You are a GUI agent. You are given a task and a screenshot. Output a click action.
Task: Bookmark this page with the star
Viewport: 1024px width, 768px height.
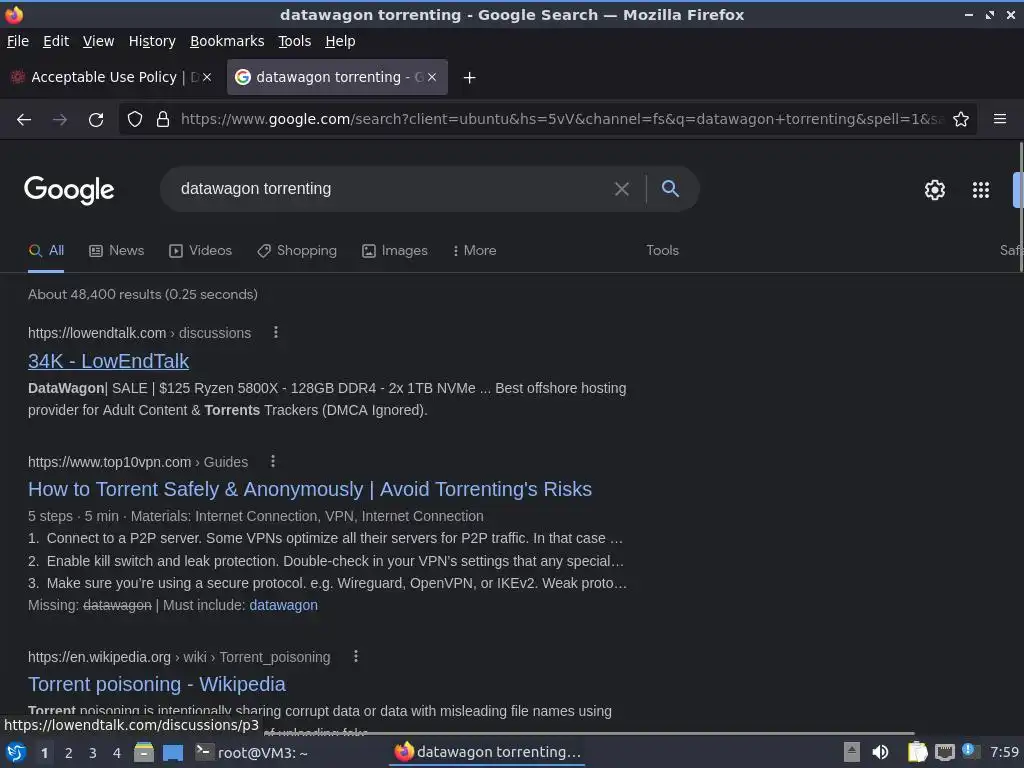coord(961,119)
